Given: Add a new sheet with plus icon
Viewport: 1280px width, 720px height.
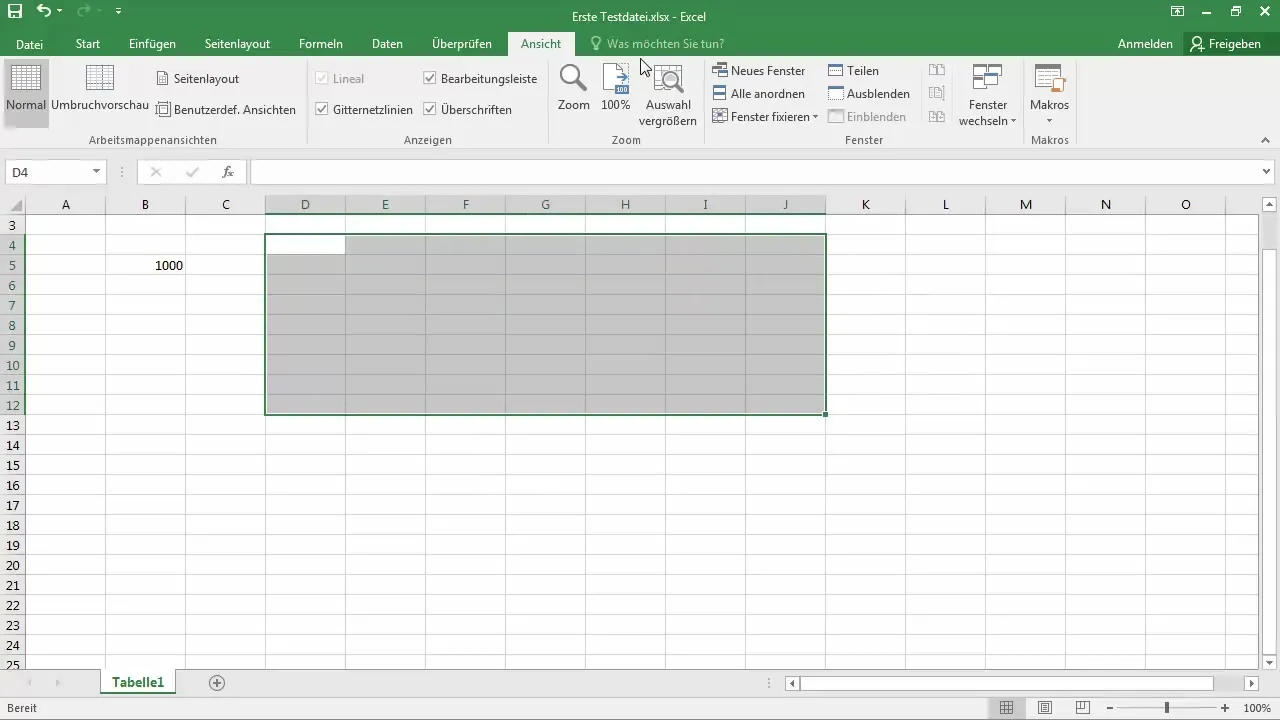Looking at the screenshot, I should (217, 683).
